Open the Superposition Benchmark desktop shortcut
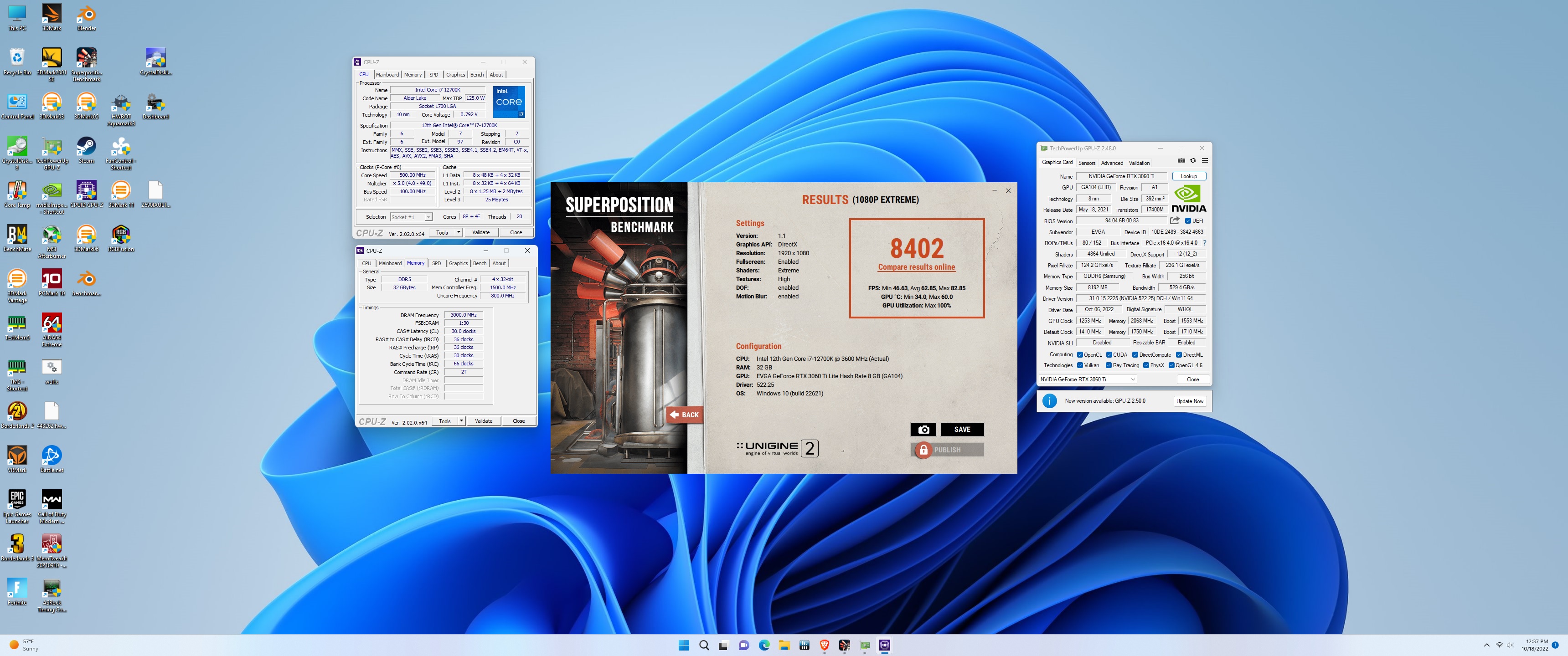Screen dimensions: 1568x656 tap(87, 65)
